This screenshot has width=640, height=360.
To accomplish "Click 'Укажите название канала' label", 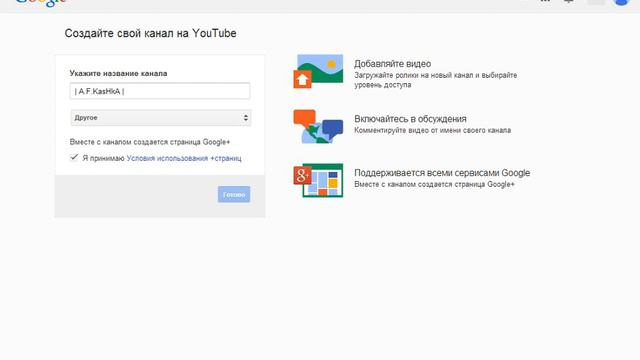I will 118,73.
